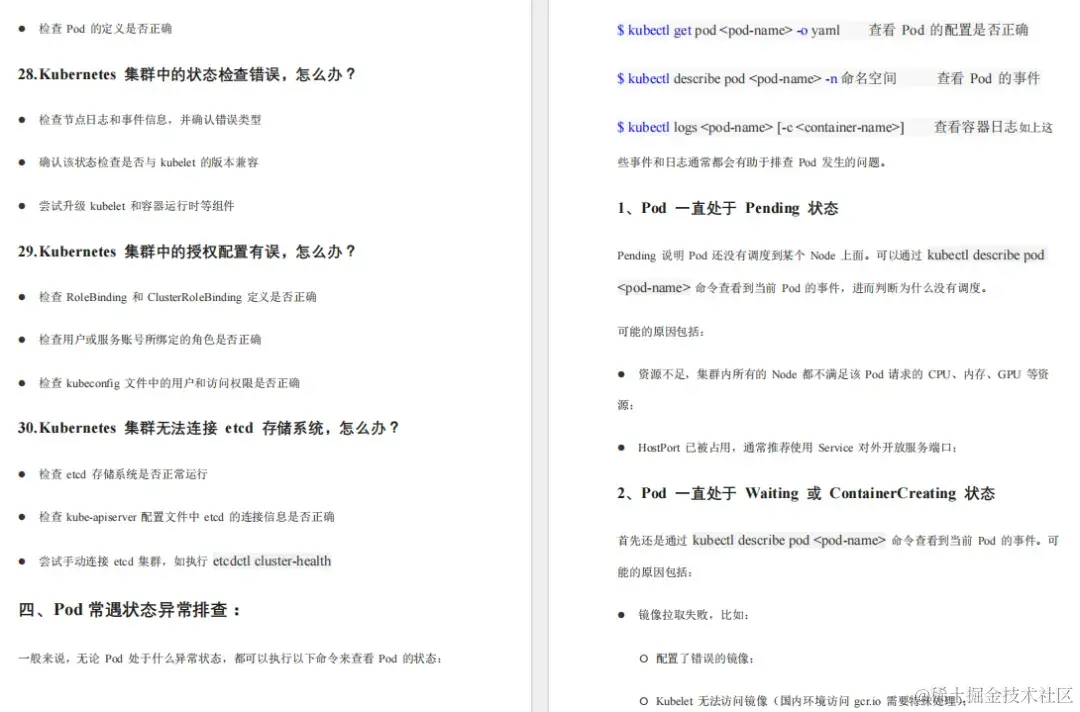Click the bullet next to '检查节点日志和事件信息'
The height and width of the screenshot is (712, 1080).
click(20, 119)
